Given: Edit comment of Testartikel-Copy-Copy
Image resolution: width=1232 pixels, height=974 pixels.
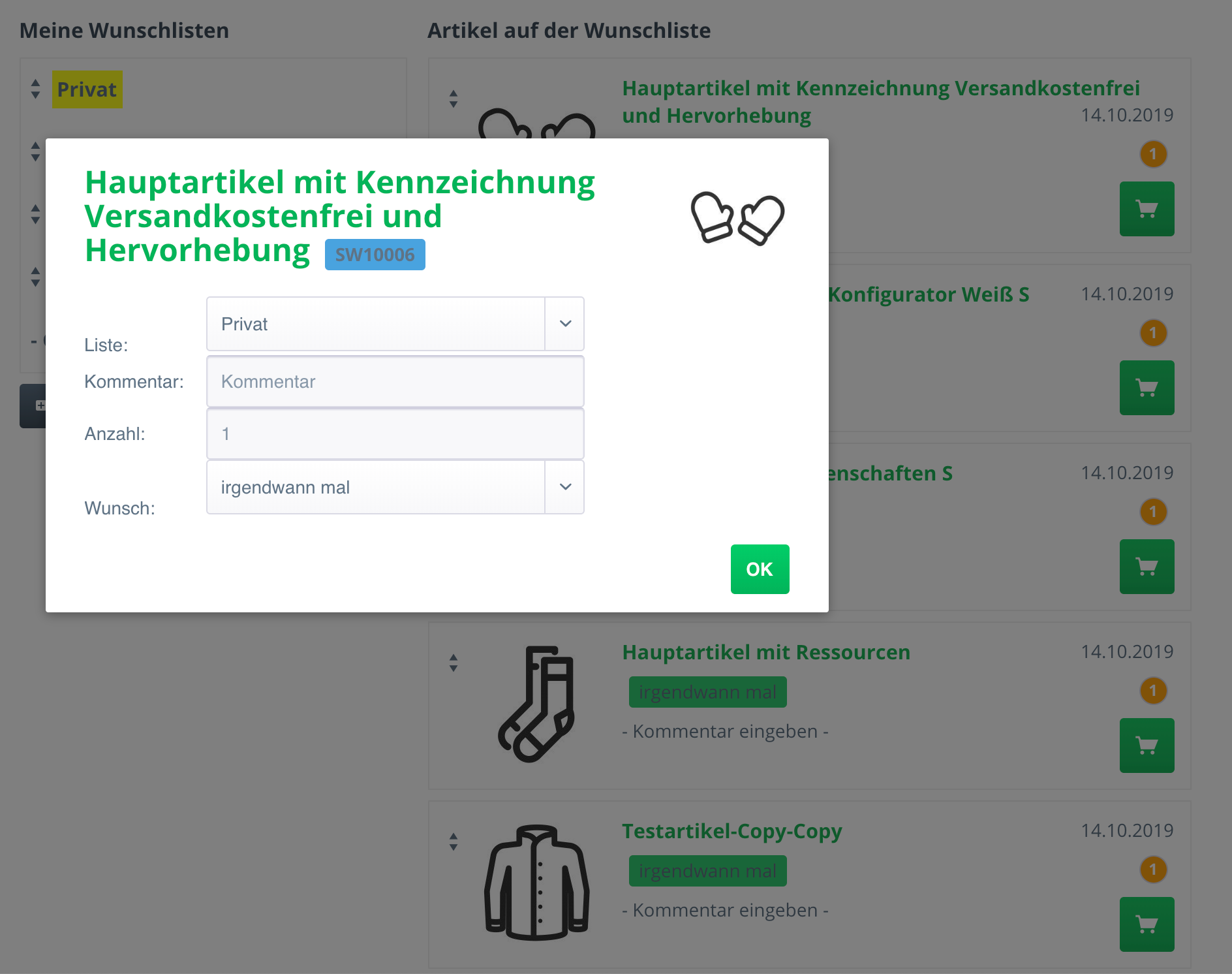Looking at the screenshot, I should coord(725,910).
